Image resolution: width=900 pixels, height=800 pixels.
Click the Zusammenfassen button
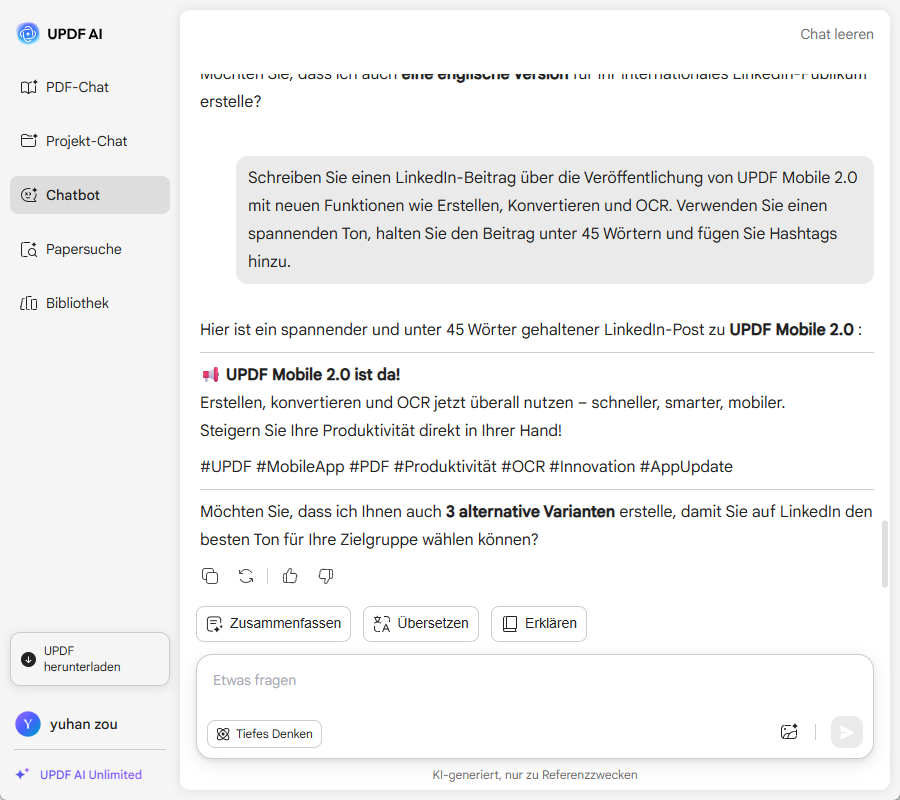(x=273, y=624)
